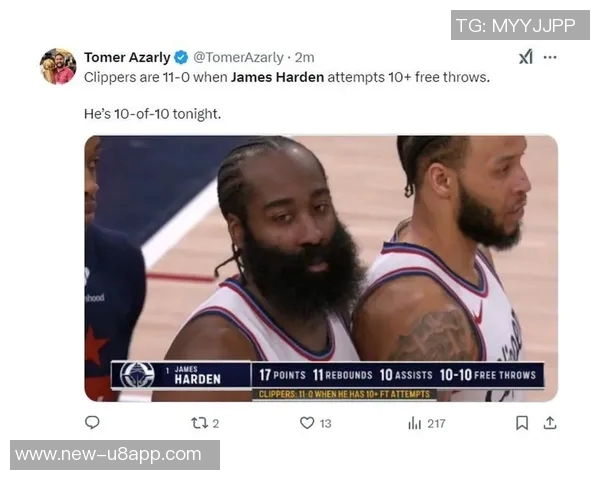The image size is (600, 480).
Task: Click the Tomer Azarly display name
Action: [x=127, y=57]
